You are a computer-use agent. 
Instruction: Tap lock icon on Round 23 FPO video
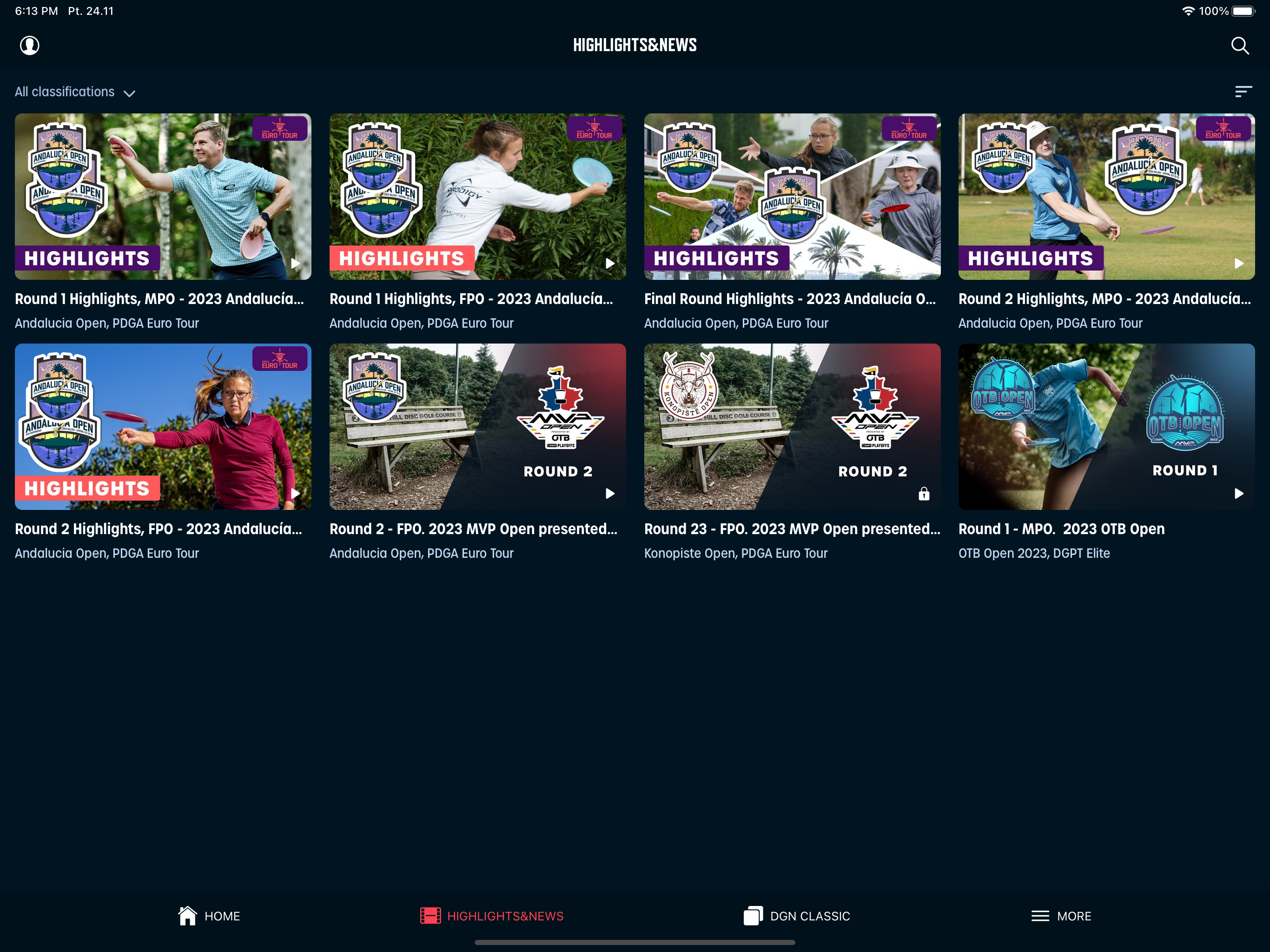924,493
